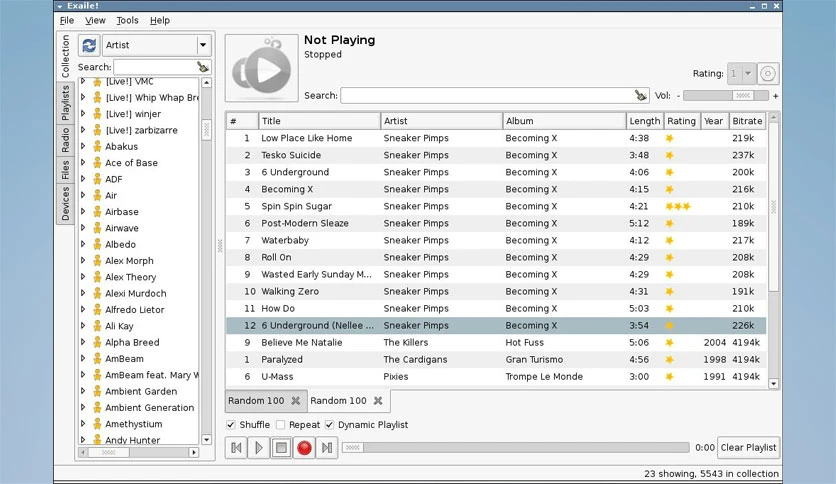Viewport: 836px width, 484px height.
Task: Expand the Amethystium artist node
Action: point(83,424)
